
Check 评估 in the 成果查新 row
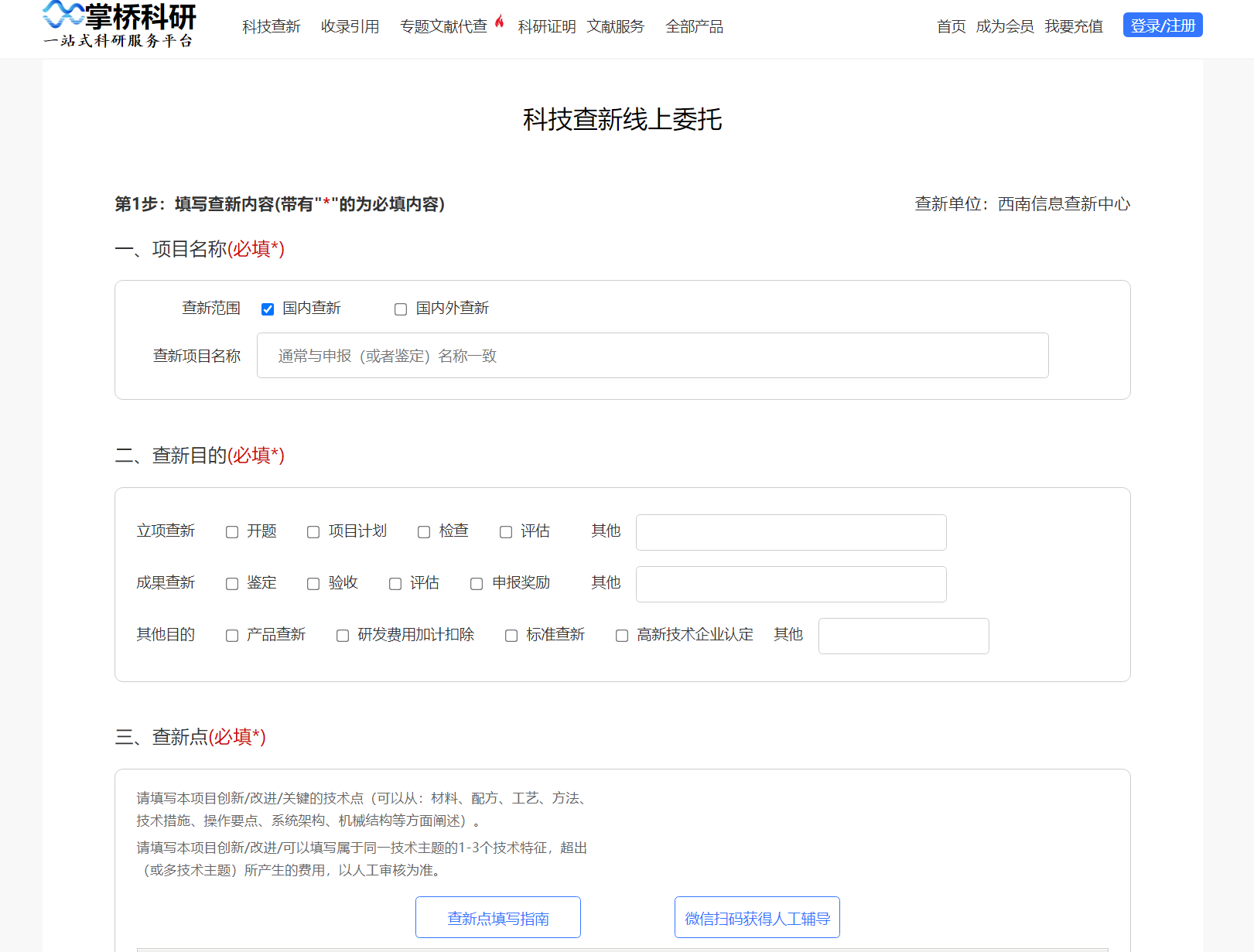point(395,584)
